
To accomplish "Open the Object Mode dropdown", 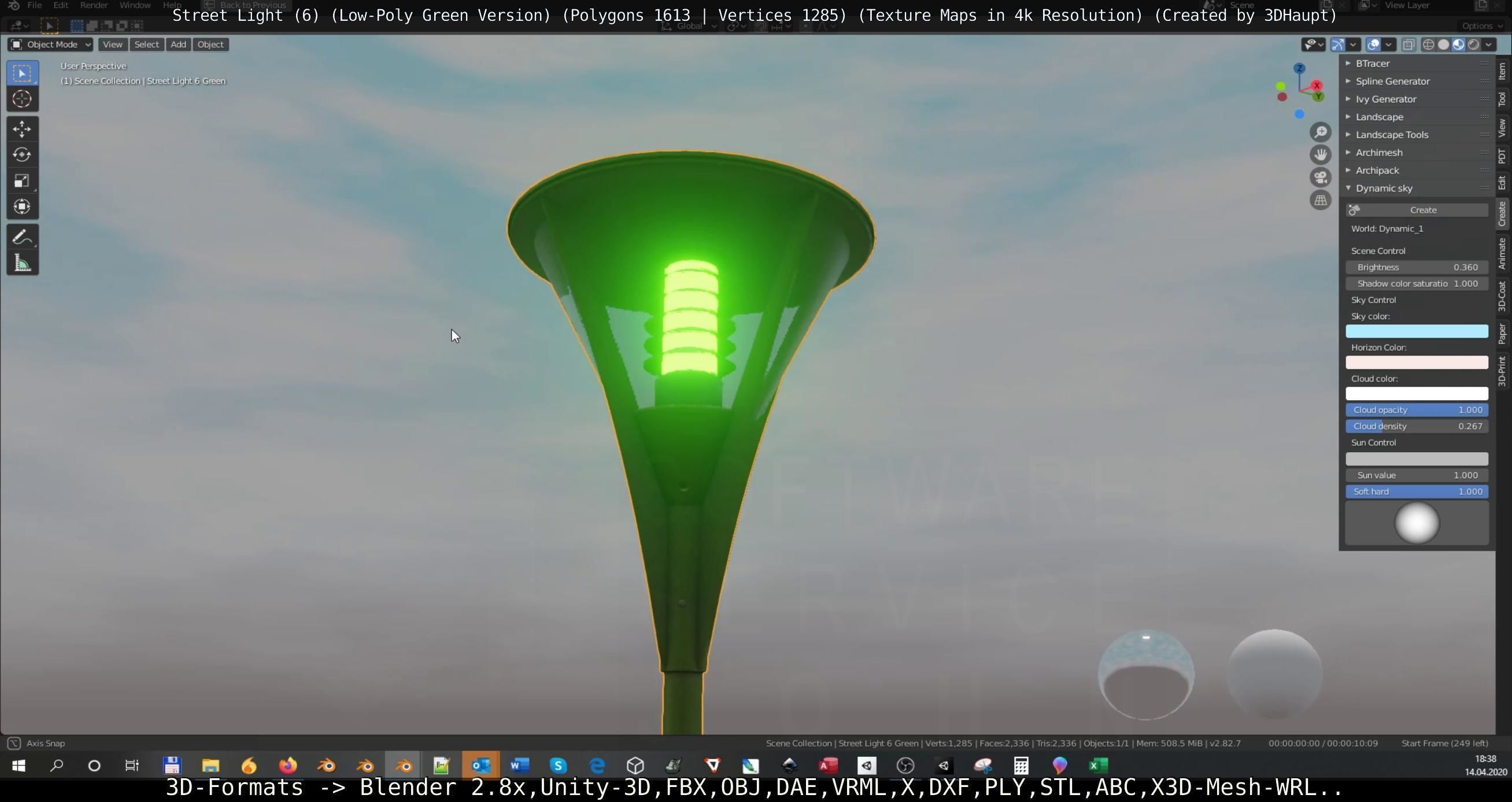I will [50, 45].
